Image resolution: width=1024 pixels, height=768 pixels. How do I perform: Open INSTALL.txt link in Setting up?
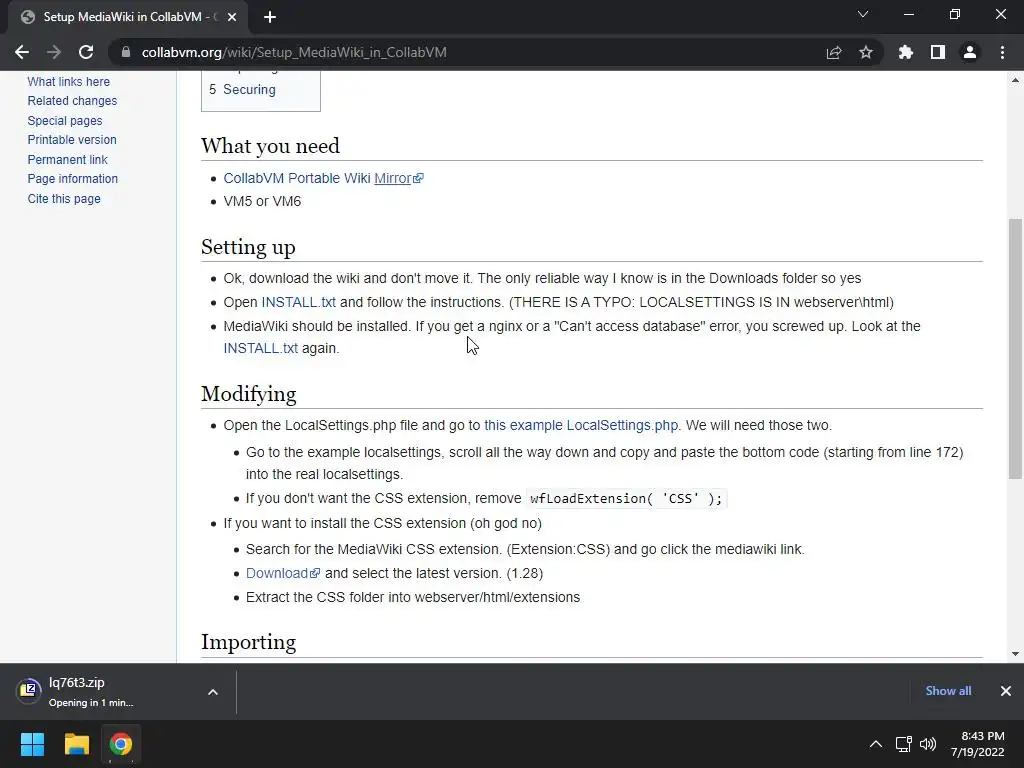298,302
